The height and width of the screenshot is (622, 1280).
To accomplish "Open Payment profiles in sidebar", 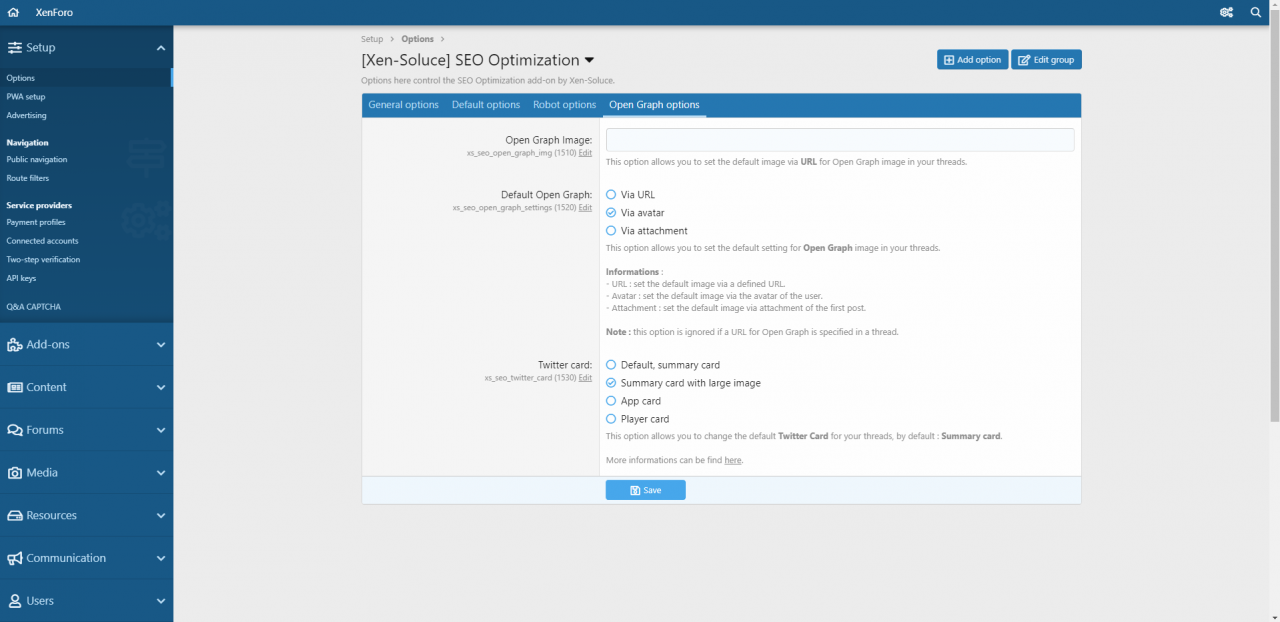I will [86, 222].
